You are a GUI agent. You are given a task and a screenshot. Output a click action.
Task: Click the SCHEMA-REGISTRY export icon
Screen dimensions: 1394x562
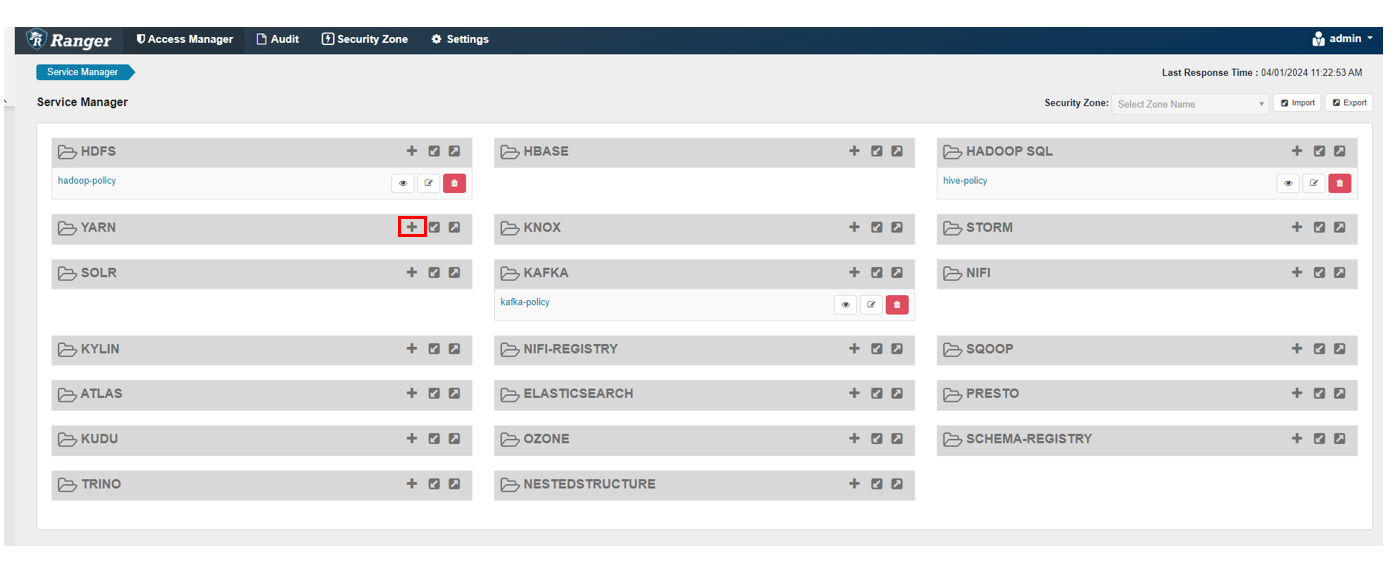(1339, 438)
